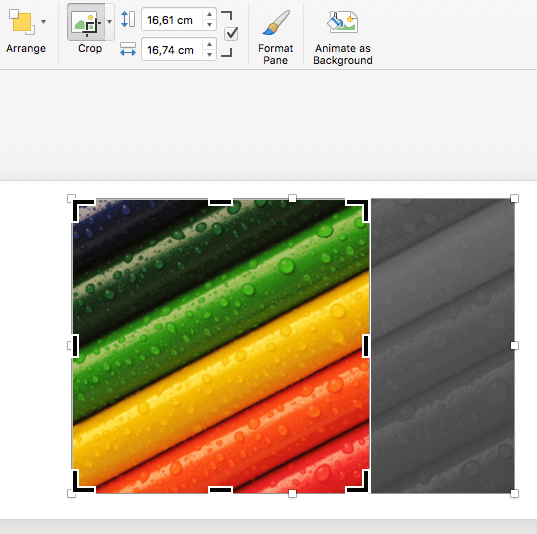
Task: Click the colored pencils image inside crop
Action: coord(221,346)
